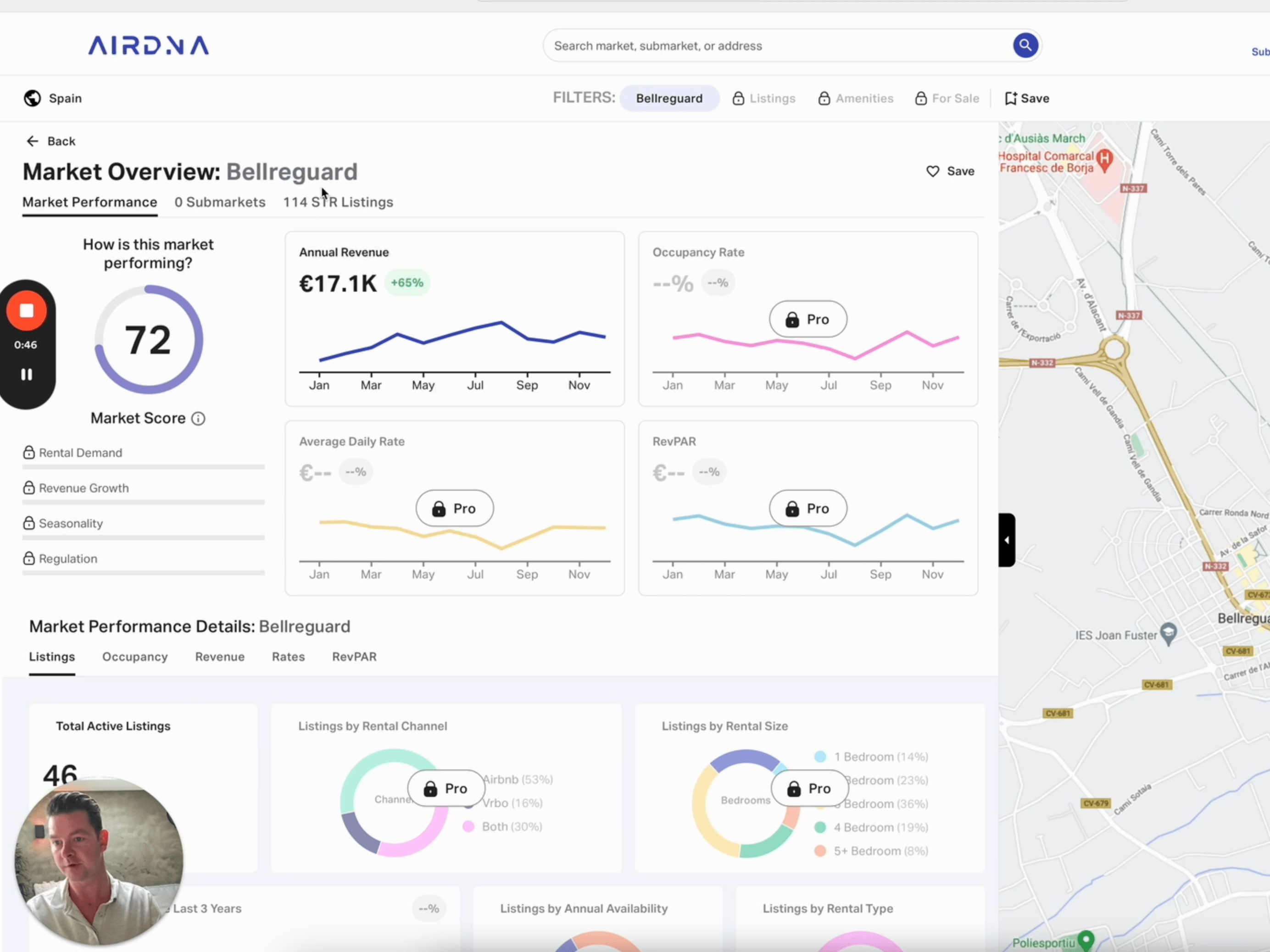Pause the recording timer

pos(27,375)
